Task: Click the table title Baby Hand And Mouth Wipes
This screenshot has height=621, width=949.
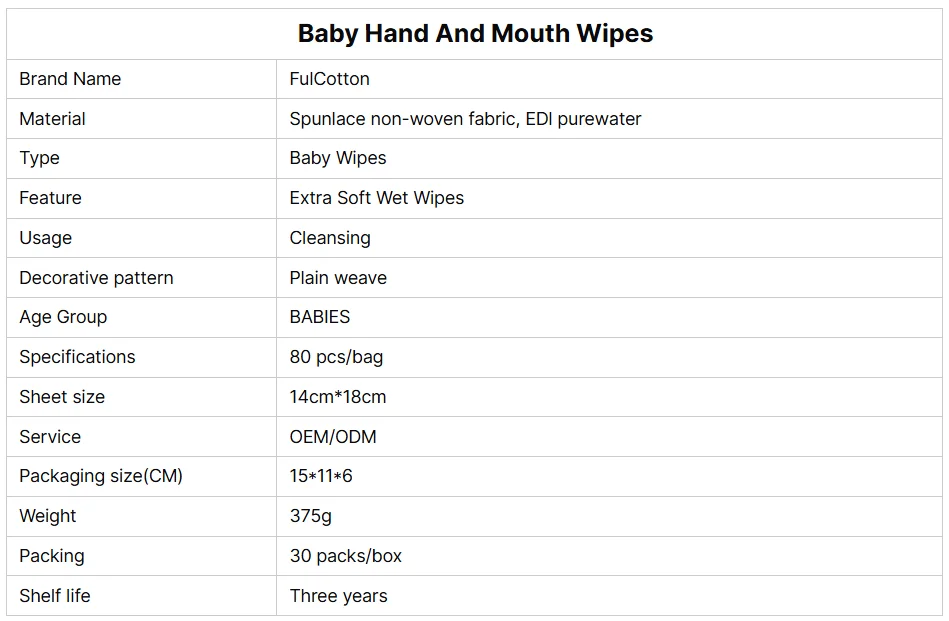Action: 475,33
